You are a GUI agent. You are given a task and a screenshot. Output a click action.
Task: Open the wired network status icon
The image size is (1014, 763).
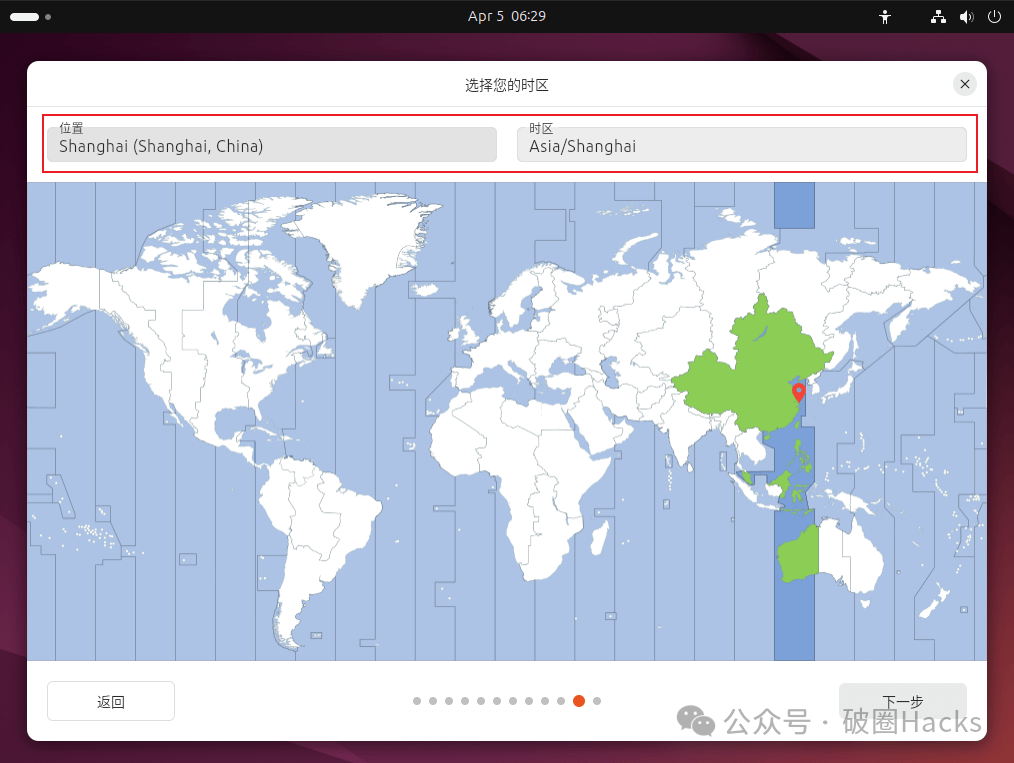coord(938,17)
